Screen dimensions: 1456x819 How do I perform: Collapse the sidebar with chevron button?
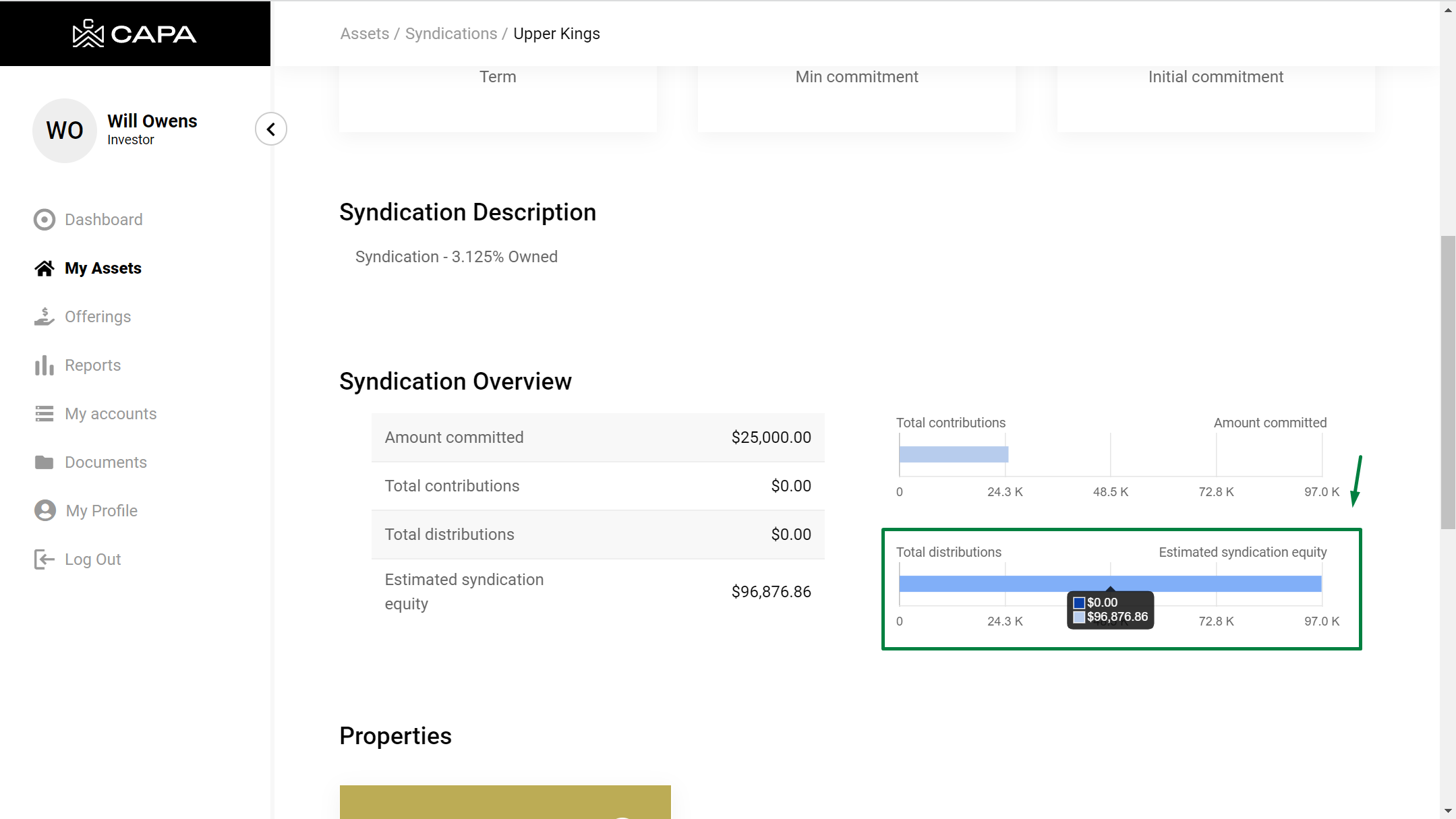271,129
